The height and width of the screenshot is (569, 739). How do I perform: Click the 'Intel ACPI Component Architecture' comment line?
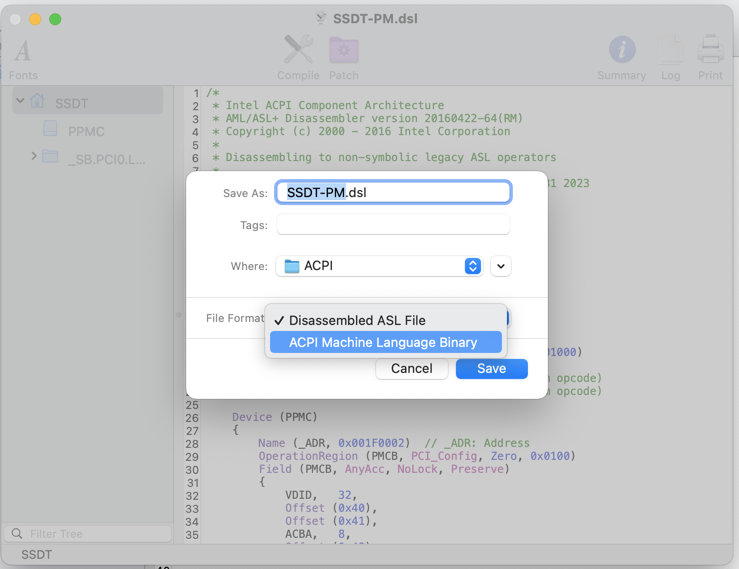[x=328, y=105]
